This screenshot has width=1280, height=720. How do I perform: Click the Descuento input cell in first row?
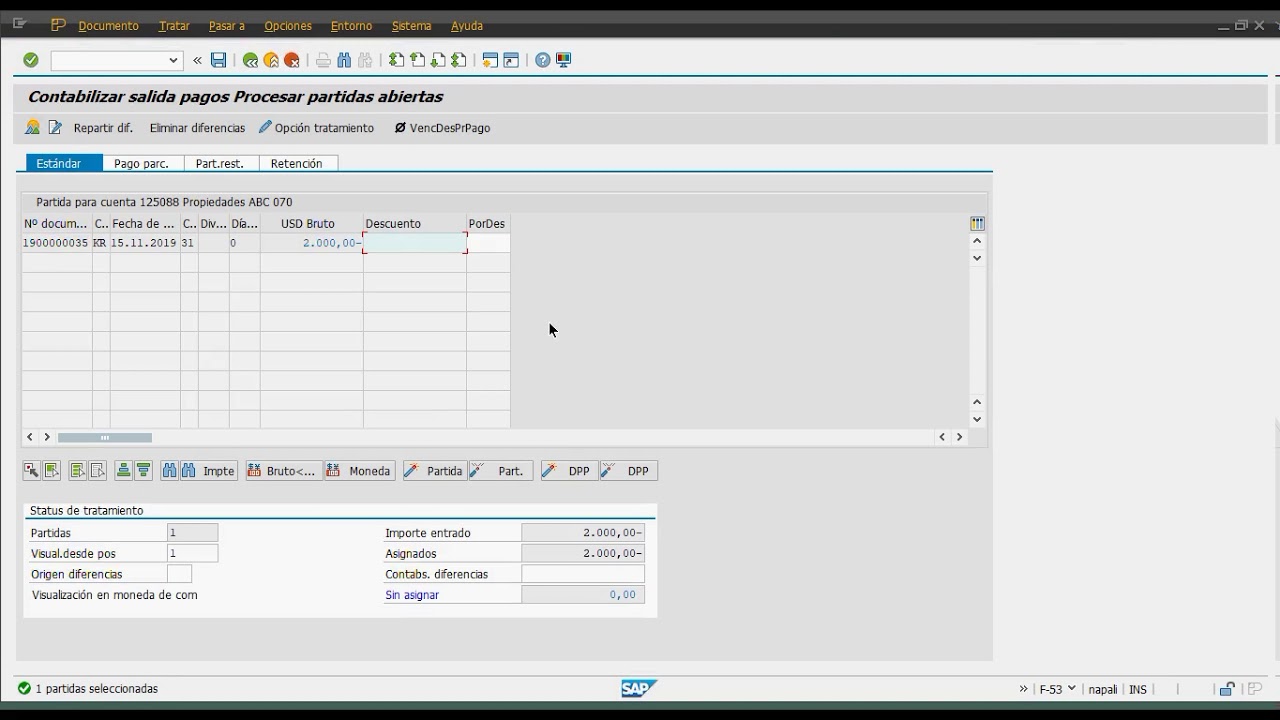[x=415, y=243]
